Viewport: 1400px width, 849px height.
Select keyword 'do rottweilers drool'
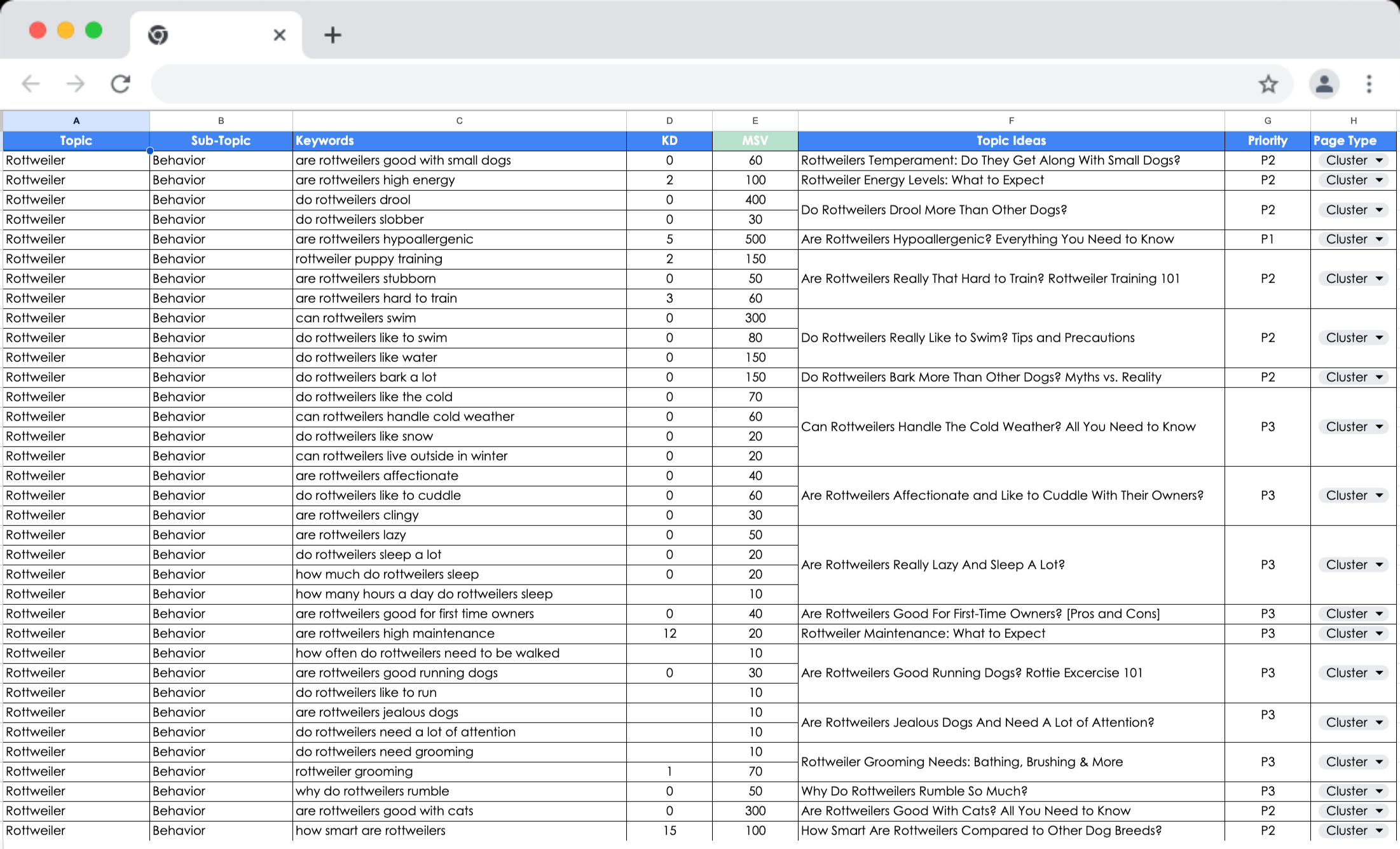(460, 200)
